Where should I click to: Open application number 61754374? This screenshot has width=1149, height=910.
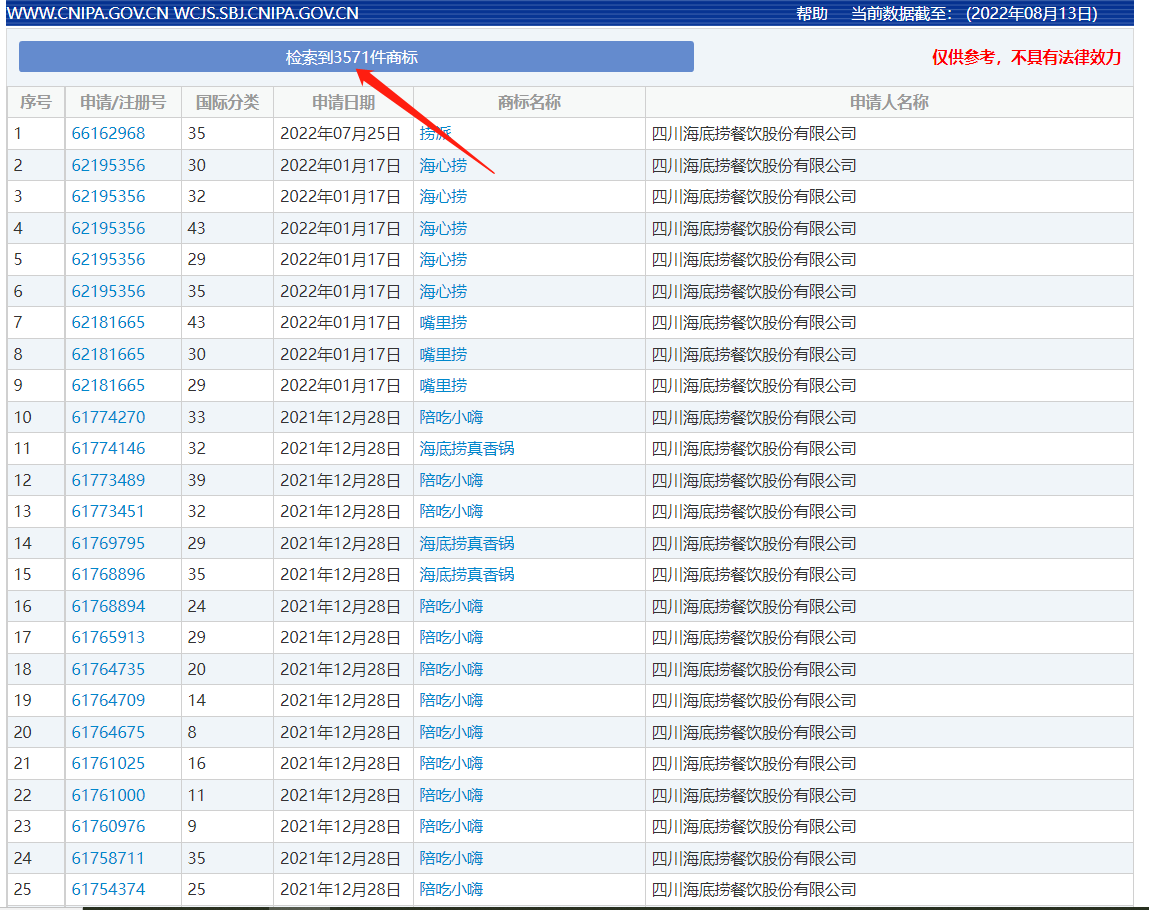coord(108,889)
